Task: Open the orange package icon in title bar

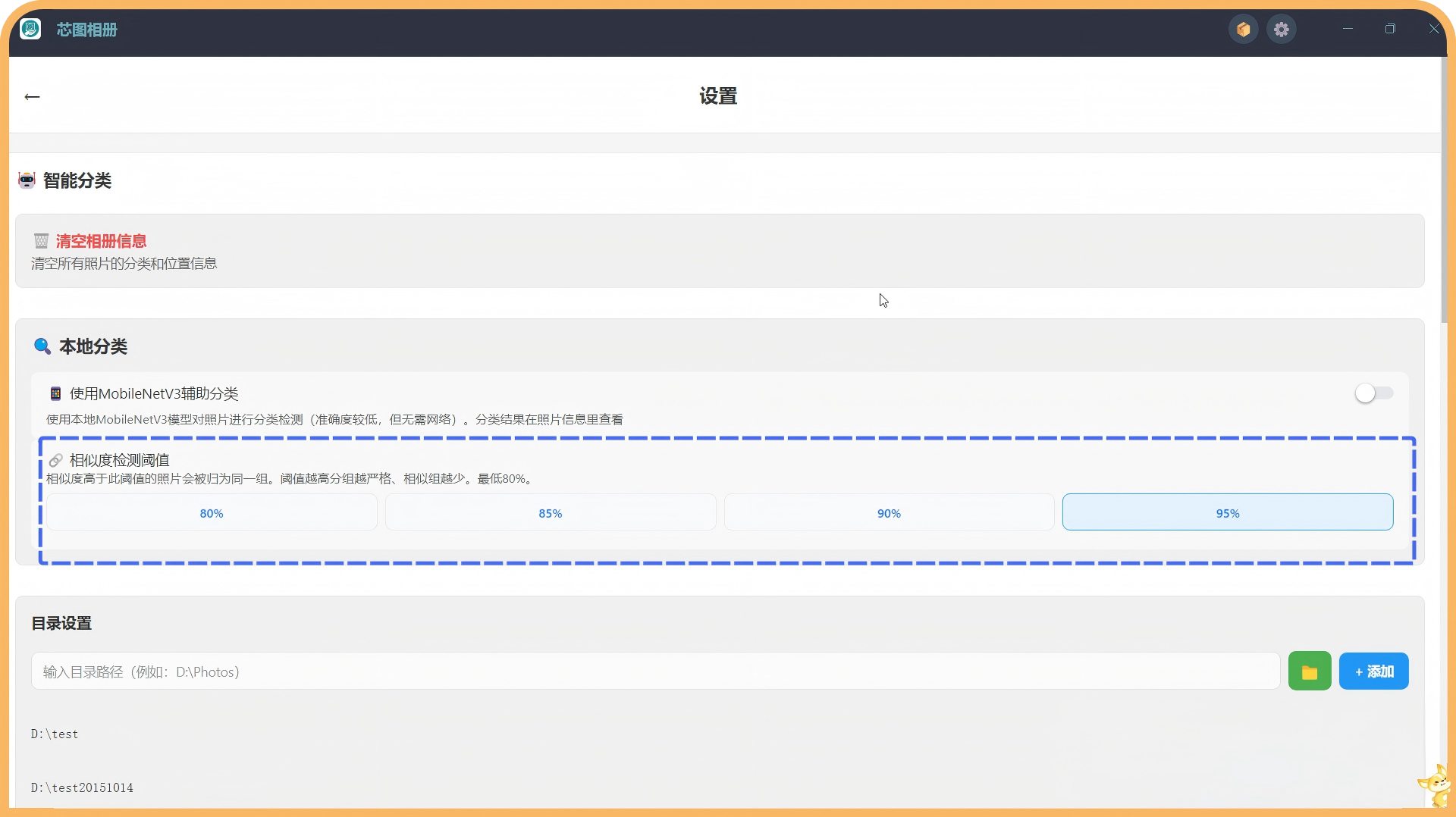Action: click(x=1243, y=30)
